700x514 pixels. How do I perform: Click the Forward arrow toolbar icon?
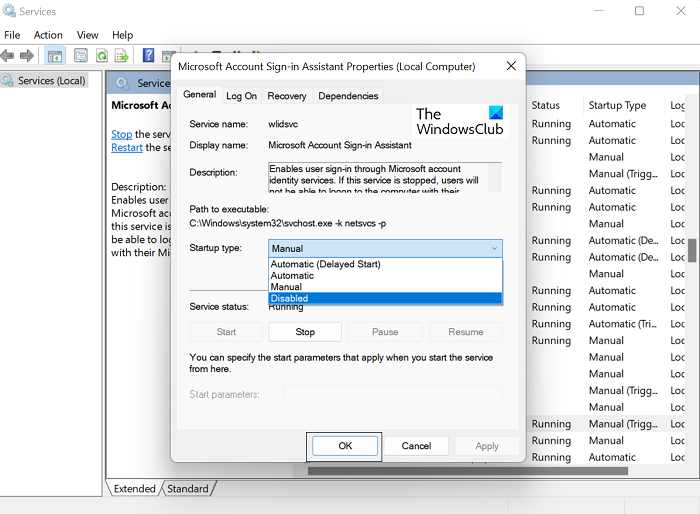(27, 56)
